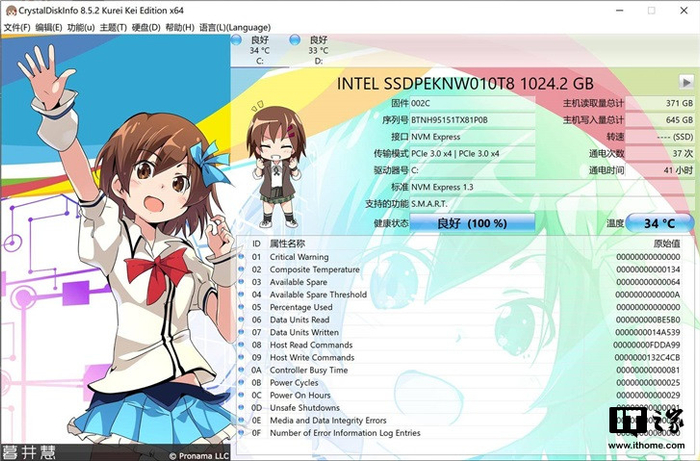Click the 原始值 column header

[667, 244]
